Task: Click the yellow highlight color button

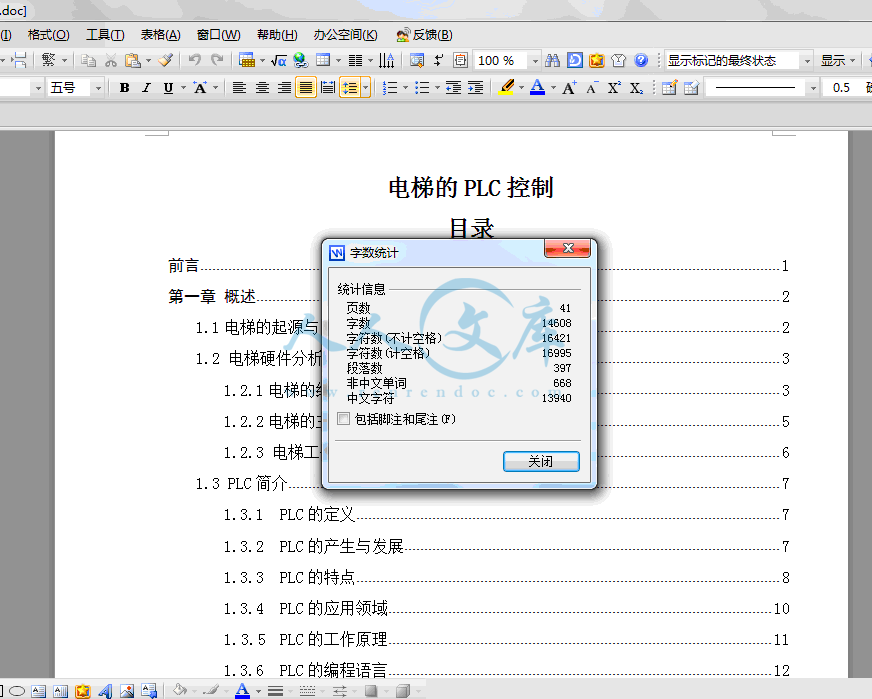Action: (x=506, y=87)
